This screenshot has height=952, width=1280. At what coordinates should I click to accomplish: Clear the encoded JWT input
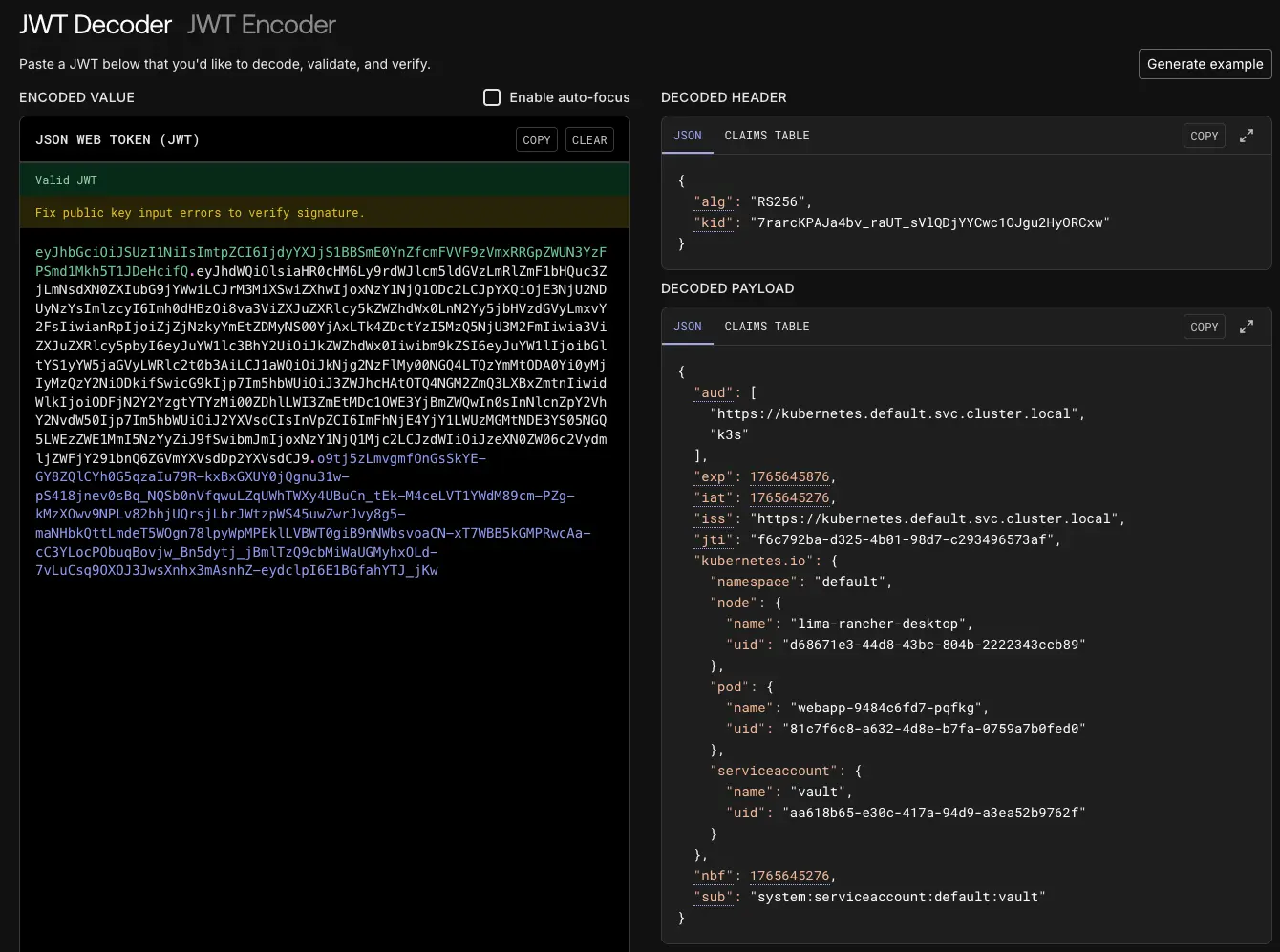tap(589, 139)
